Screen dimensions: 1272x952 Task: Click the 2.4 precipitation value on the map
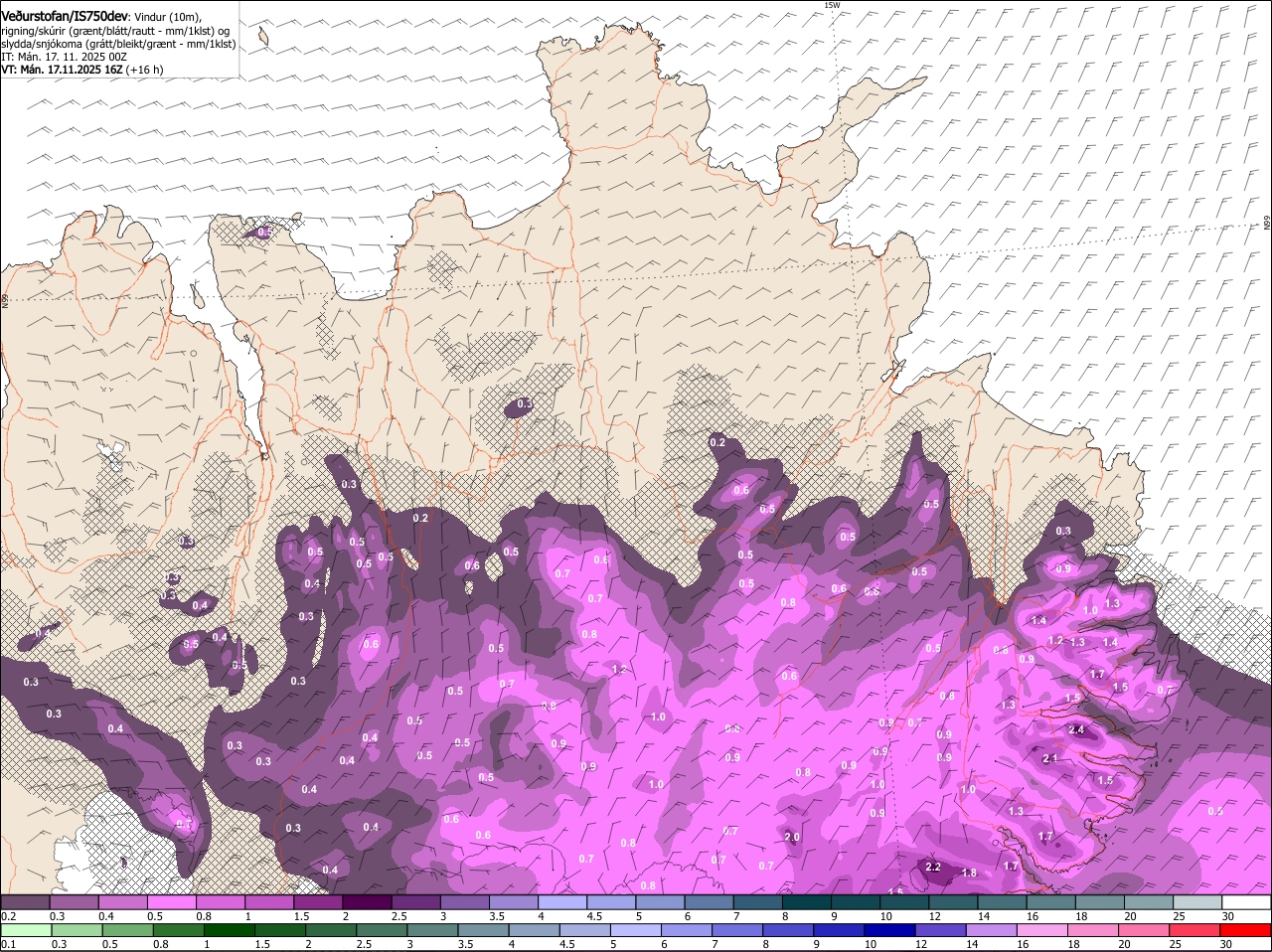coord(1076,729)
